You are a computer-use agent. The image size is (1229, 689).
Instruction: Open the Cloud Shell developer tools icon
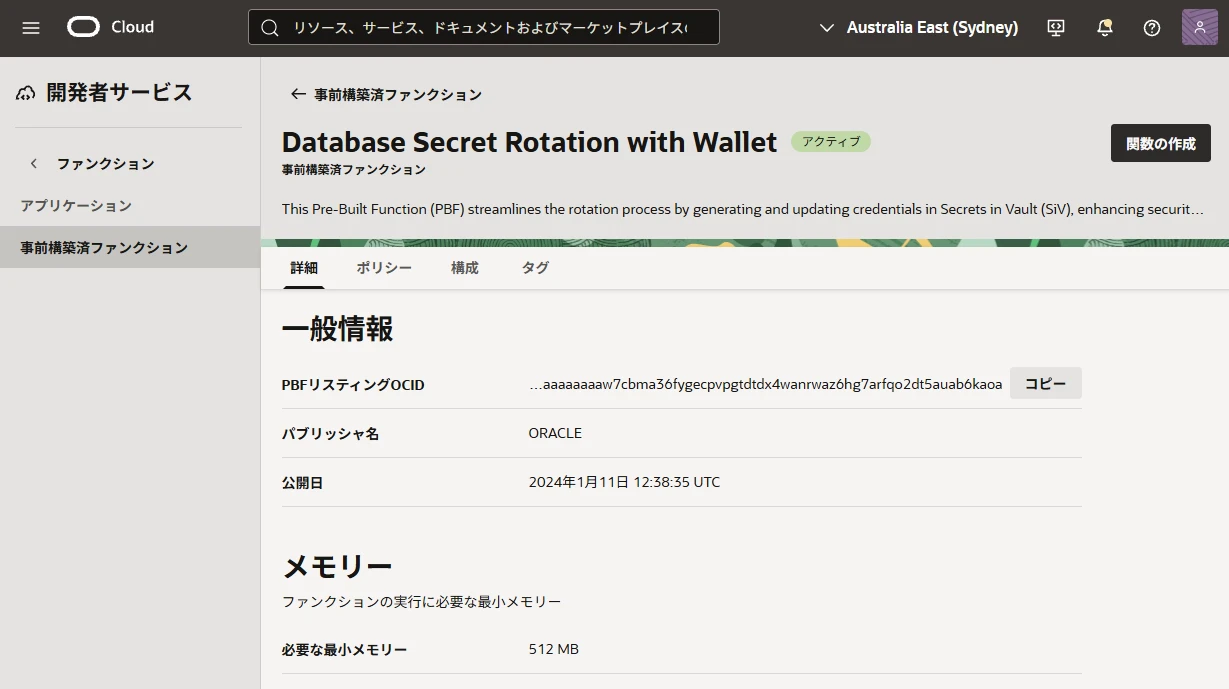(x=1056, y=28)
